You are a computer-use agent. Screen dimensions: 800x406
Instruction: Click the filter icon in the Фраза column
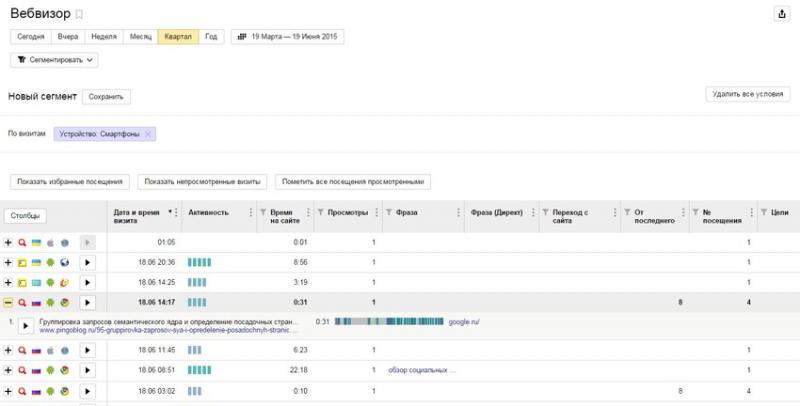coord(389,213)
